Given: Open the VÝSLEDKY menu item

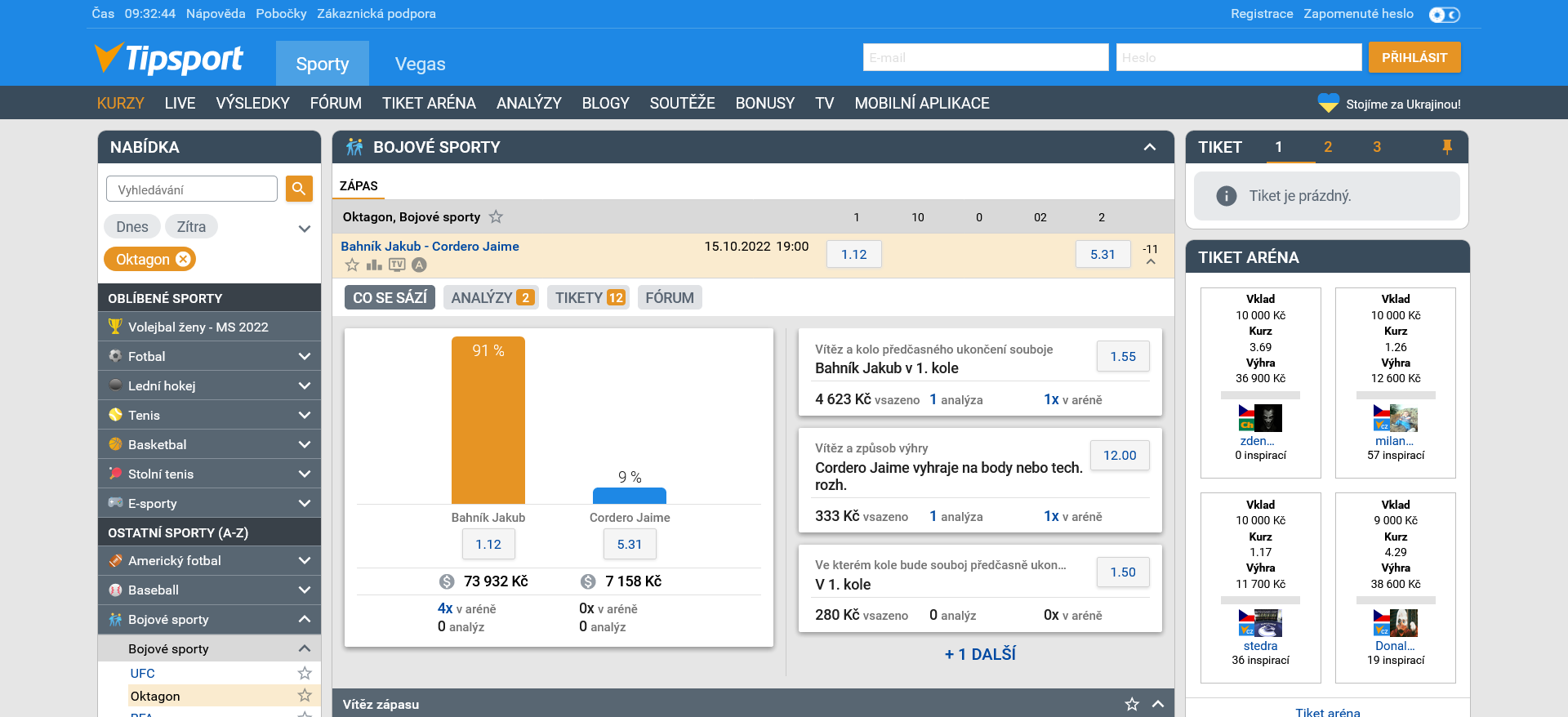Looking at the screenshot, I should (252, 103).
